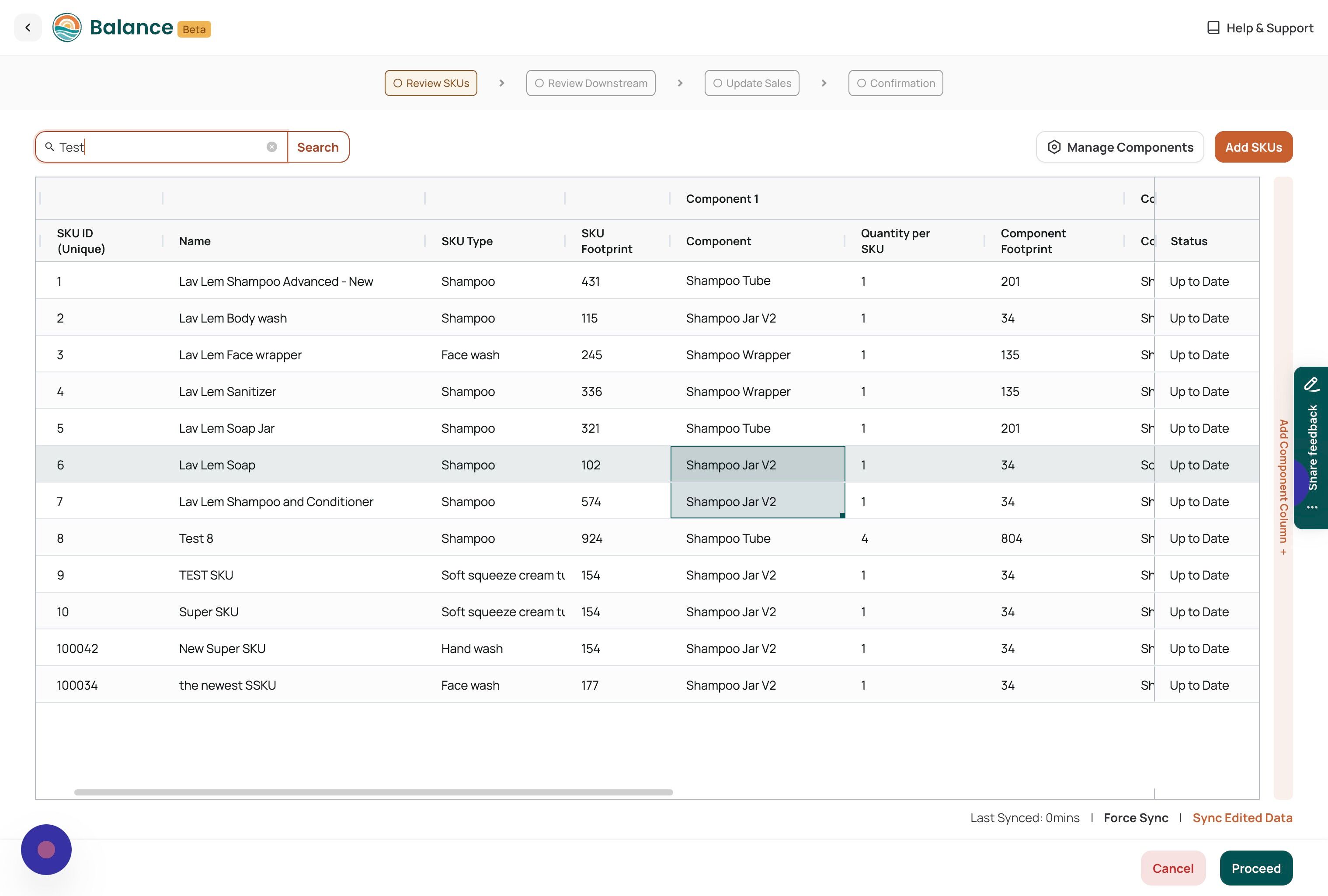Click the horizontal table scrollbar
Image resolution: width=1328 pixels, height=896 pixels.
373,792
